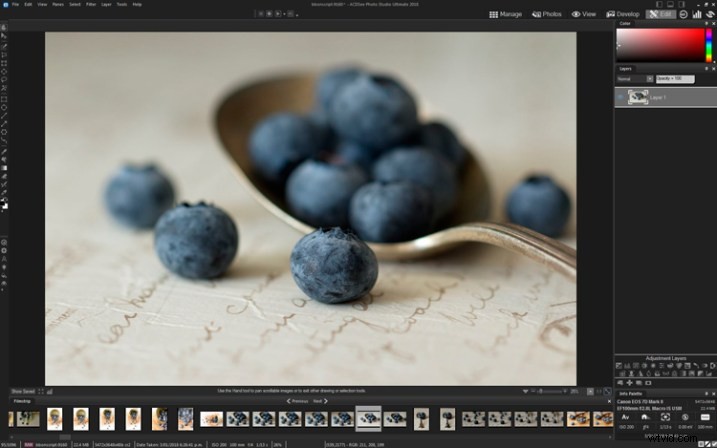Switch to View mode with eye icon
Viewport: 717px width, 448px height.
(x=584, y=14)
